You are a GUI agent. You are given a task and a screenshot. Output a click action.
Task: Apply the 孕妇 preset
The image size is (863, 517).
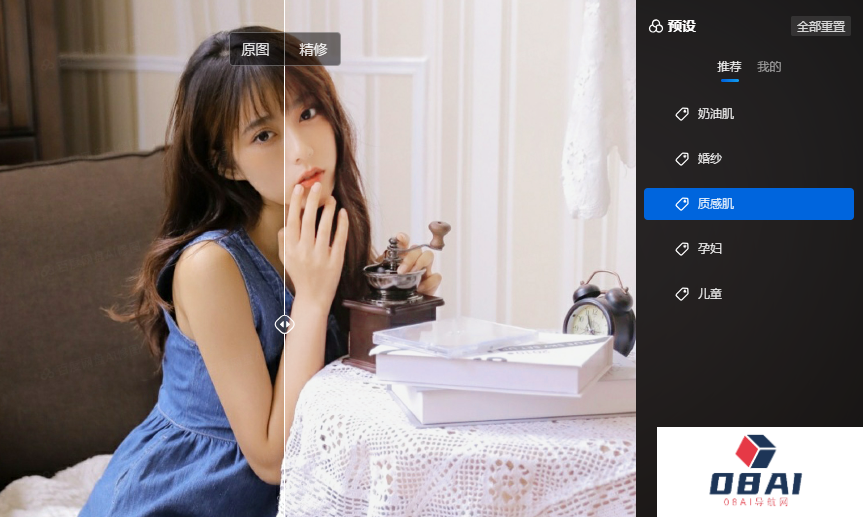(710, 249)
